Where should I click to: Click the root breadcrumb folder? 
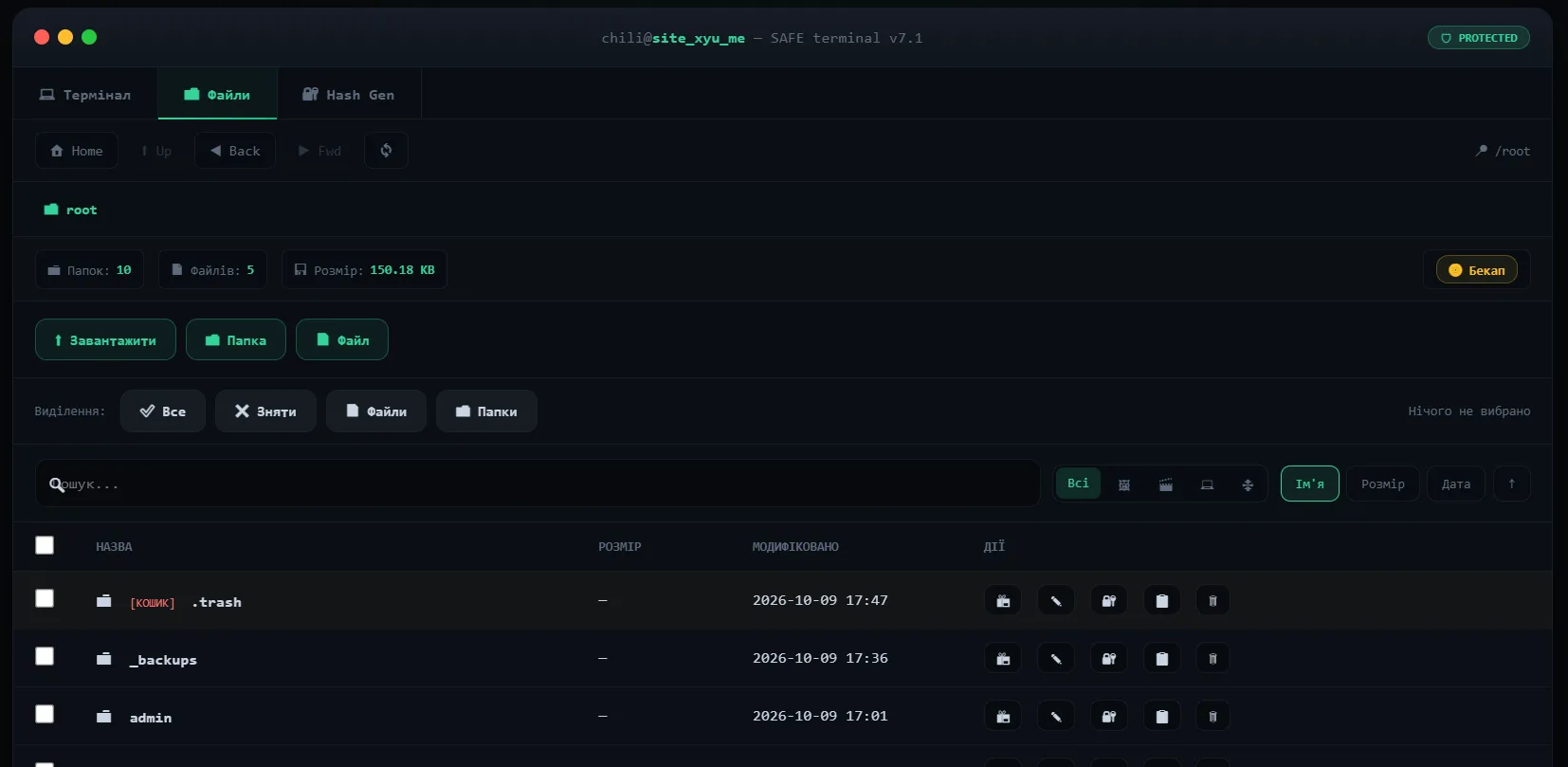[71, 210]
